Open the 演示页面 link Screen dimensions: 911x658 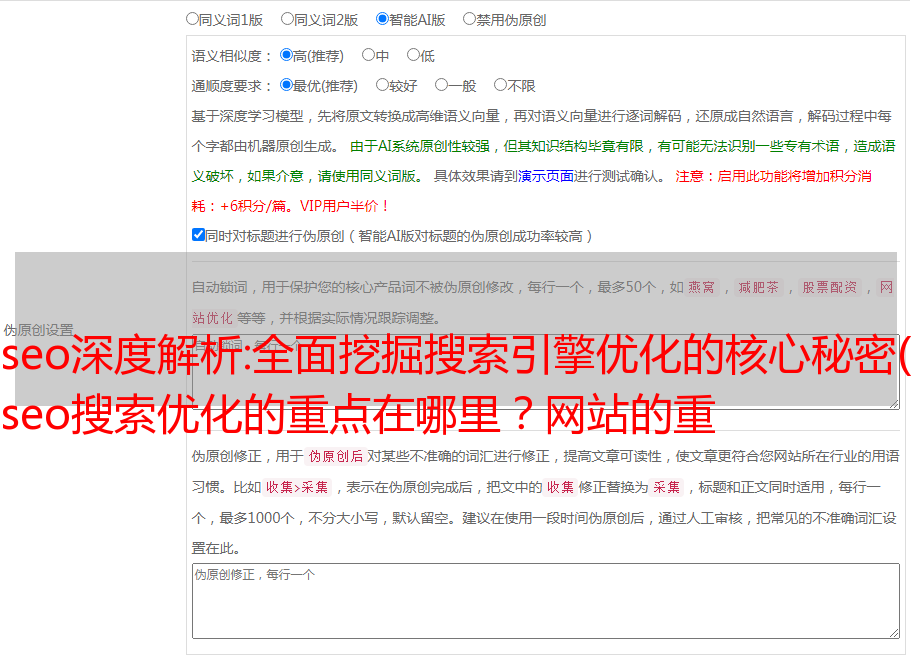(545, 176)
